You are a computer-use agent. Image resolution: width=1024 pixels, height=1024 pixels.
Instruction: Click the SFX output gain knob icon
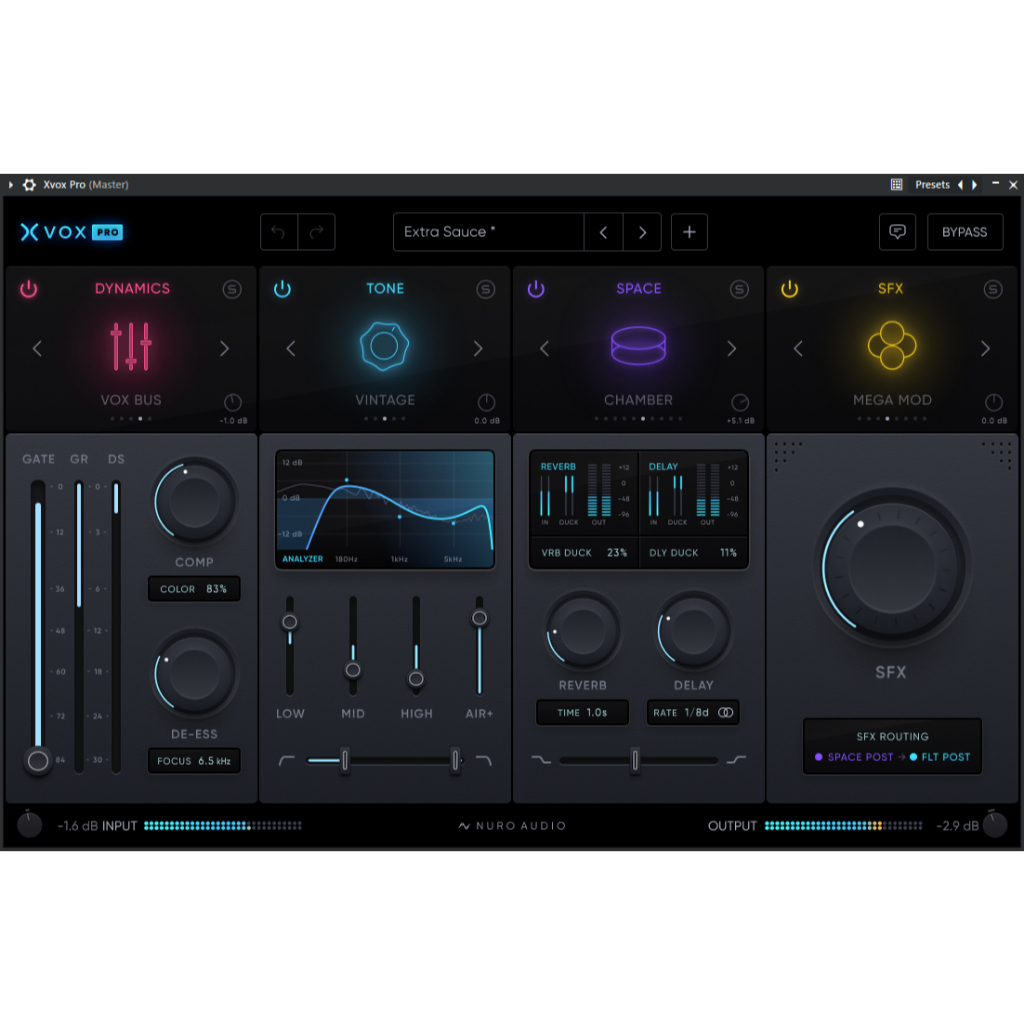tap(993, 402)
